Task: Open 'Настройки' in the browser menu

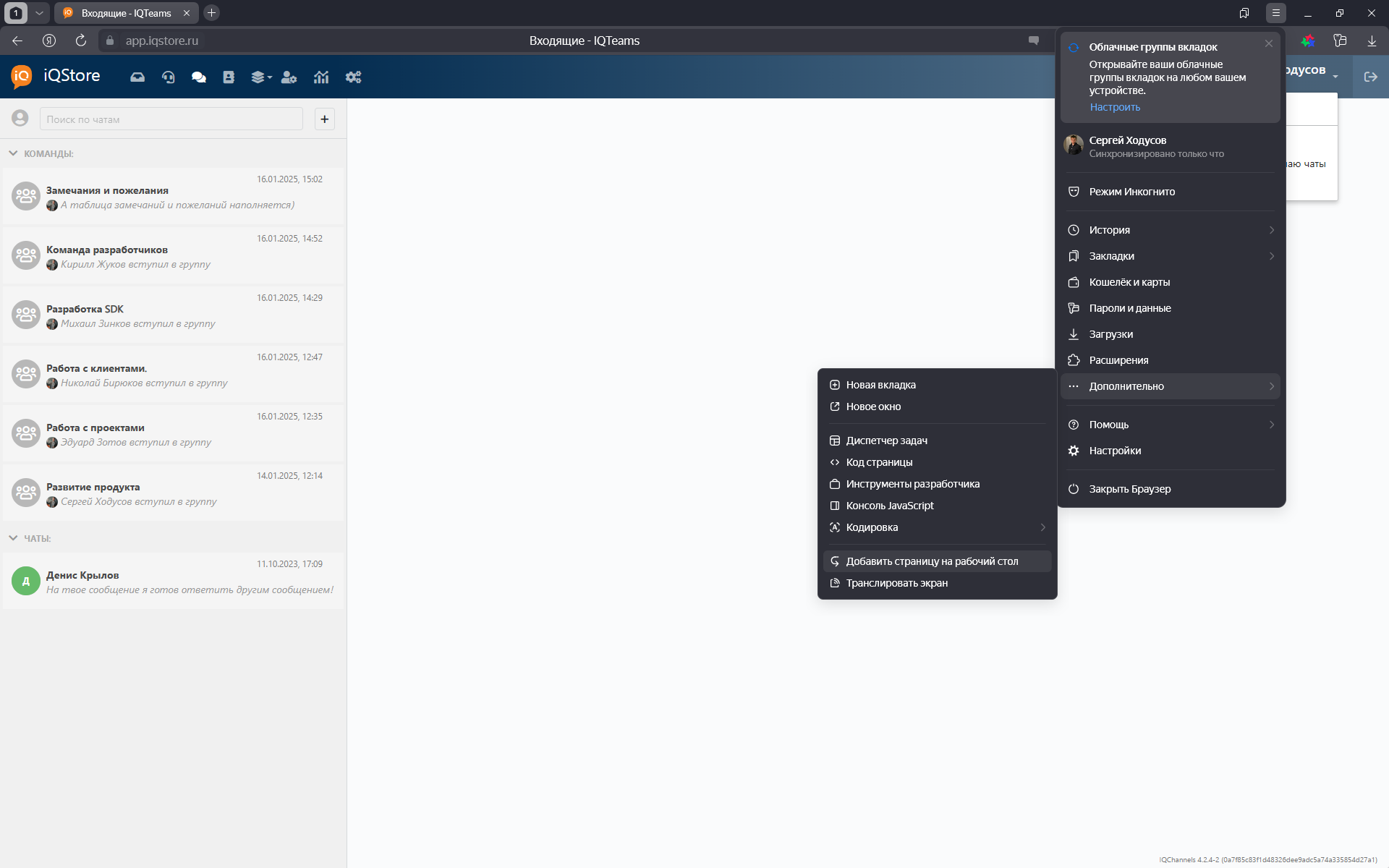Action: point(1171,451)
